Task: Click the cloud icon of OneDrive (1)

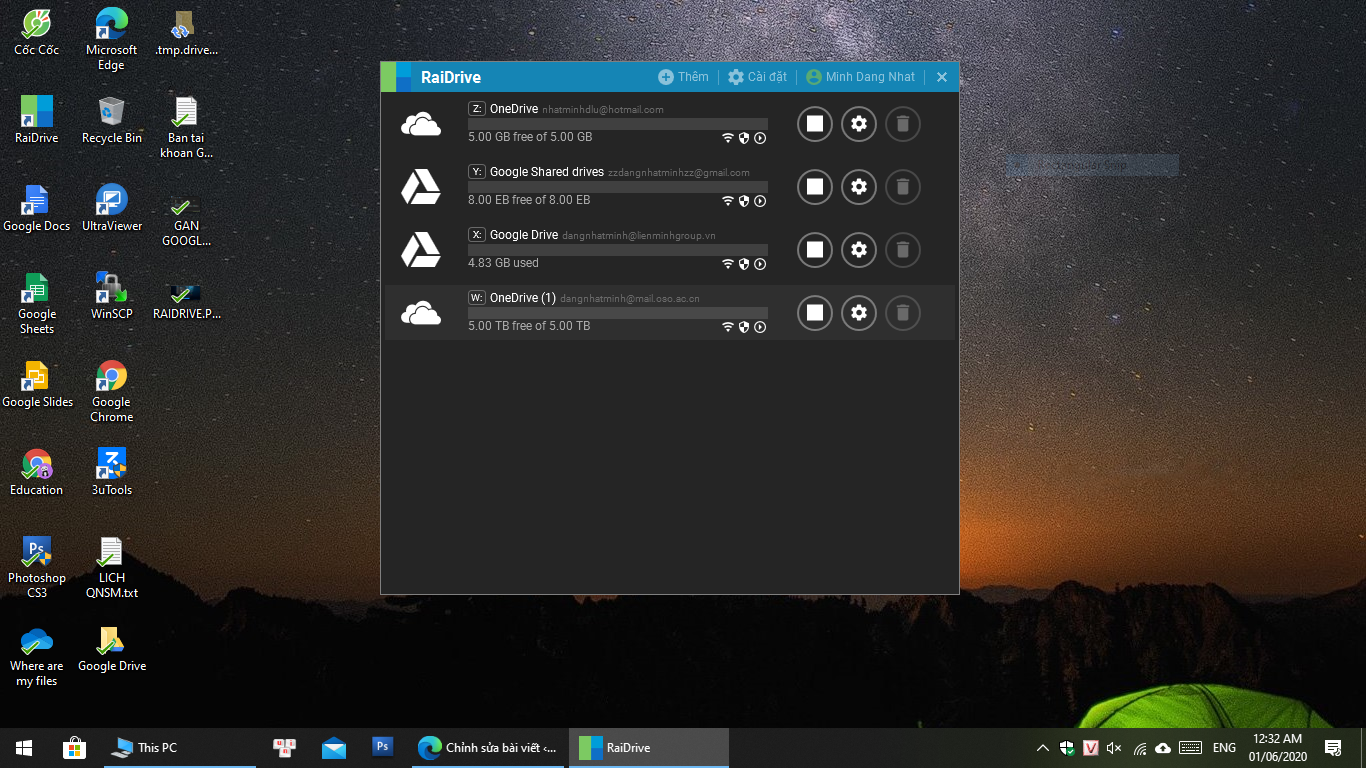Action: tap(421, 313)
